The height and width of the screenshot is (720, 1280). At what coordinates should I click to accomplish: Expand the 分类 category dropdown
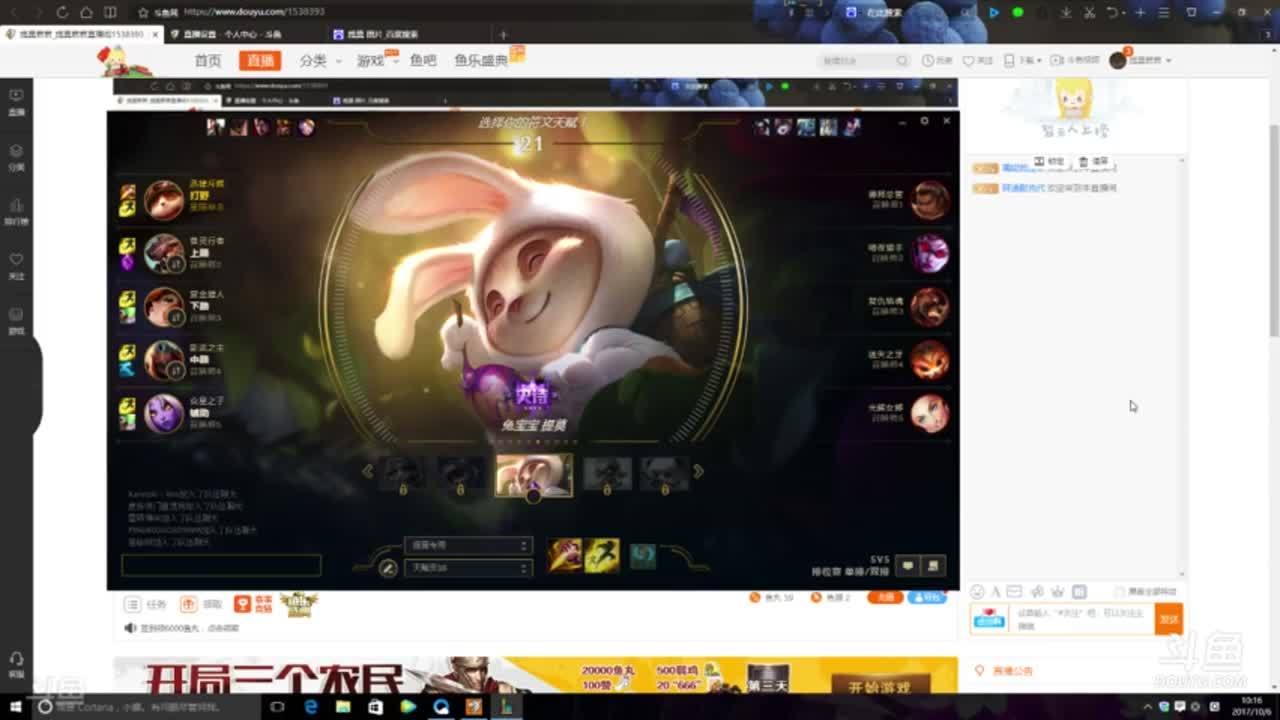318,61
